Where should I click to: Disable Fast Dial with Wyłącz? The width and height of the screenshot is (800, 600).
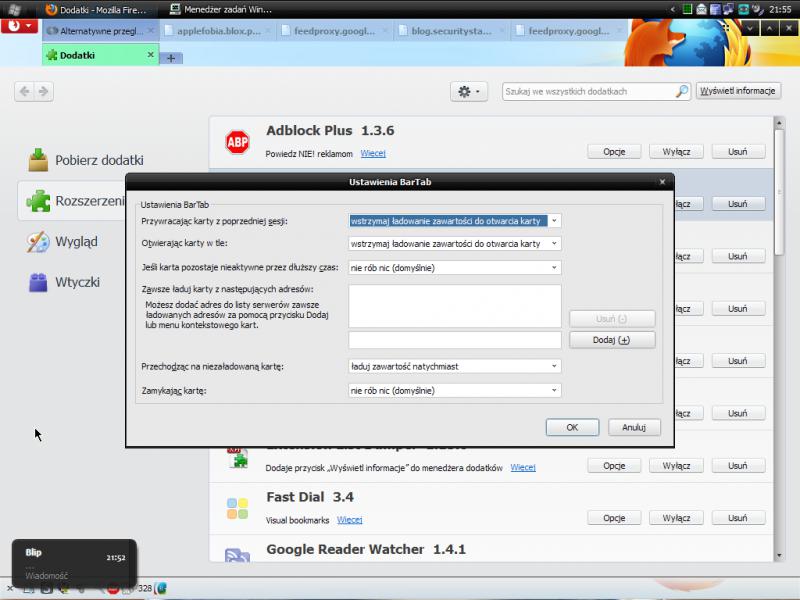tap(676, 518)
